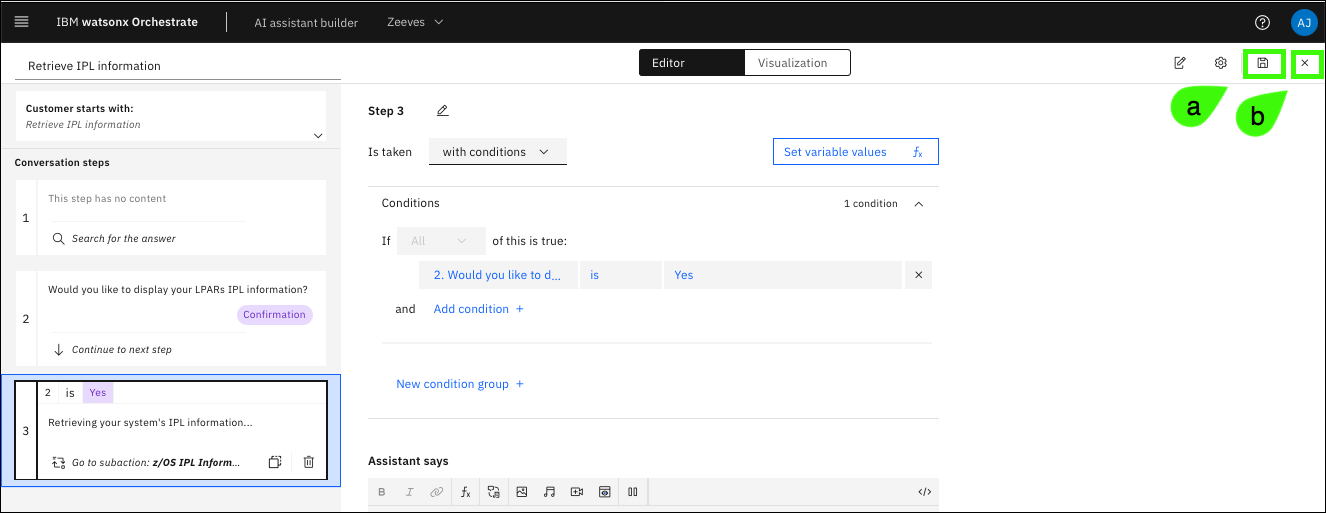Switch to JSON code view icon

coord(924,492)
